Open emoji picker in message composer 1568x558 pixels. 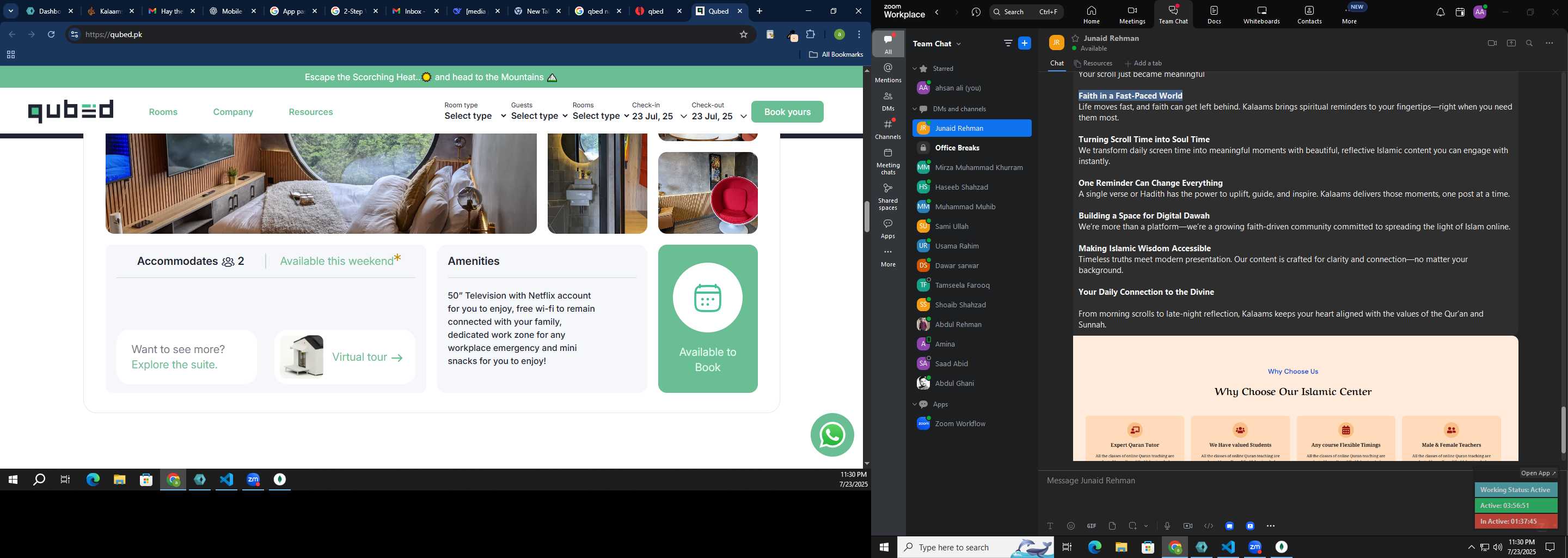point(1071,526)
